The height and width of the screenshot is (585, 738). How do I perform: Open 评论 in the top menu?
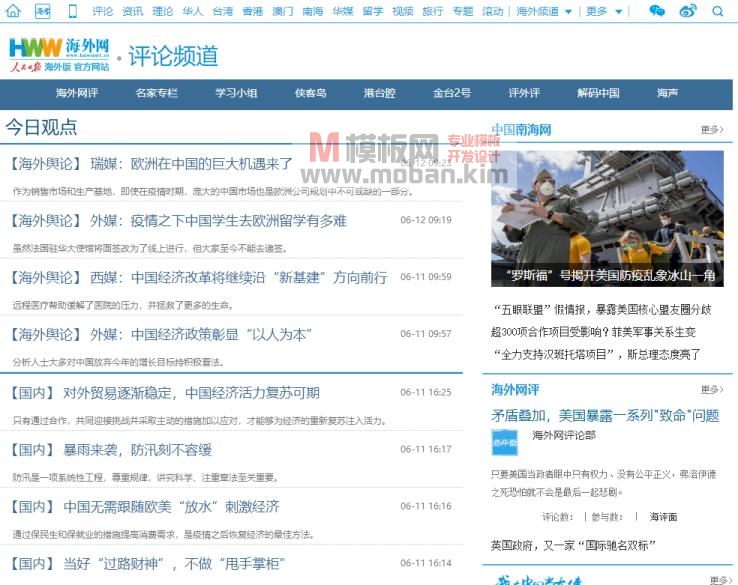[103, 11]
